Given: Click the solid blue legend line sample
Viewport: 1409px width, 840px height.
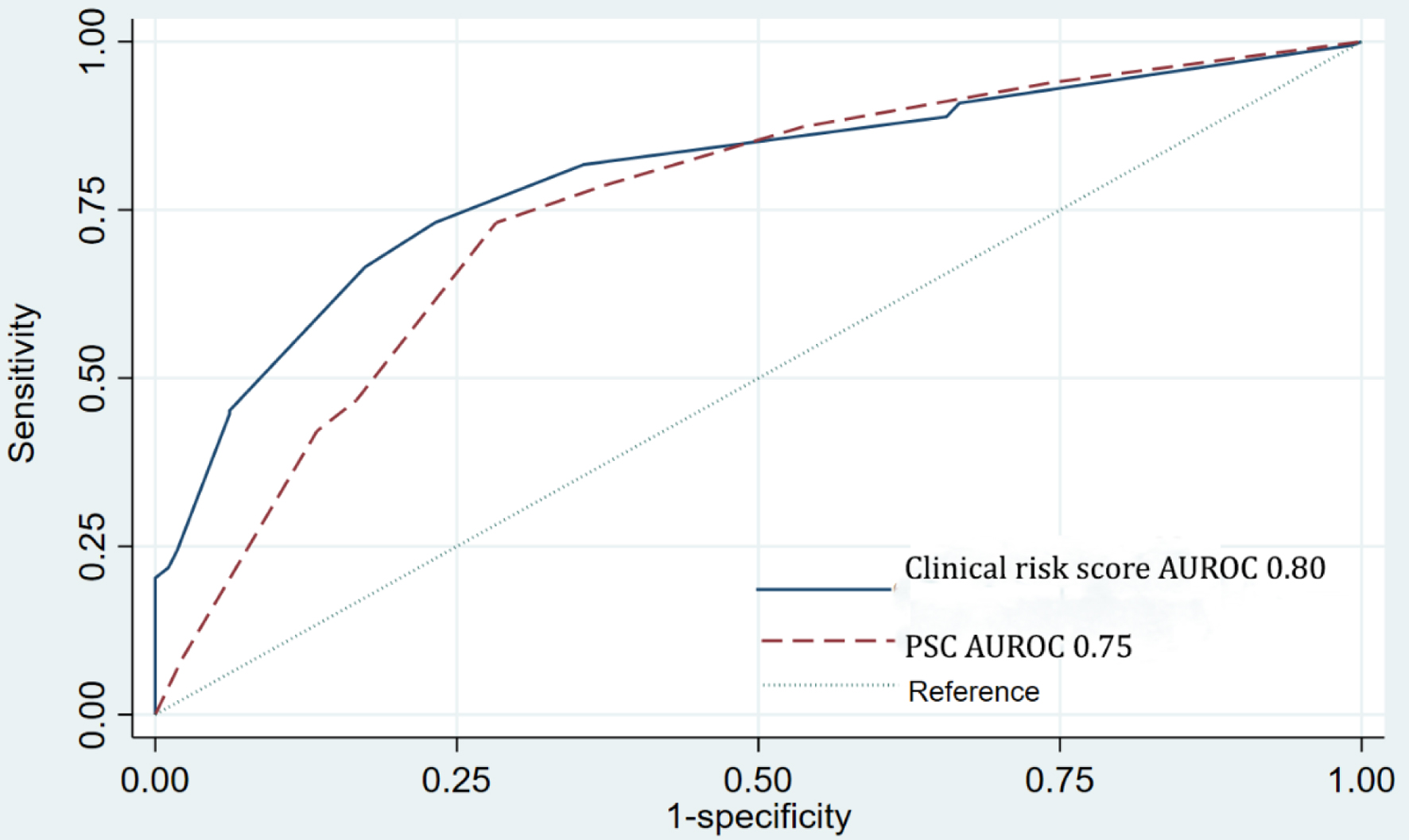Looking at the screenshot, I should 824,589.
